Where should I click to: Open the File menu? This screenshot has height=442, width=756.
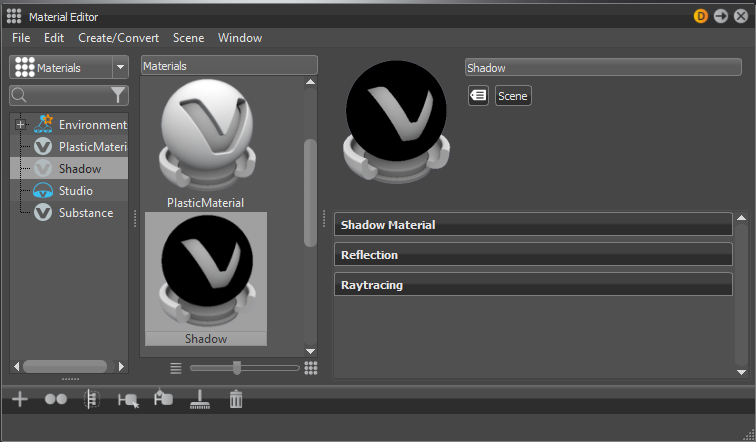click(21, 38)
